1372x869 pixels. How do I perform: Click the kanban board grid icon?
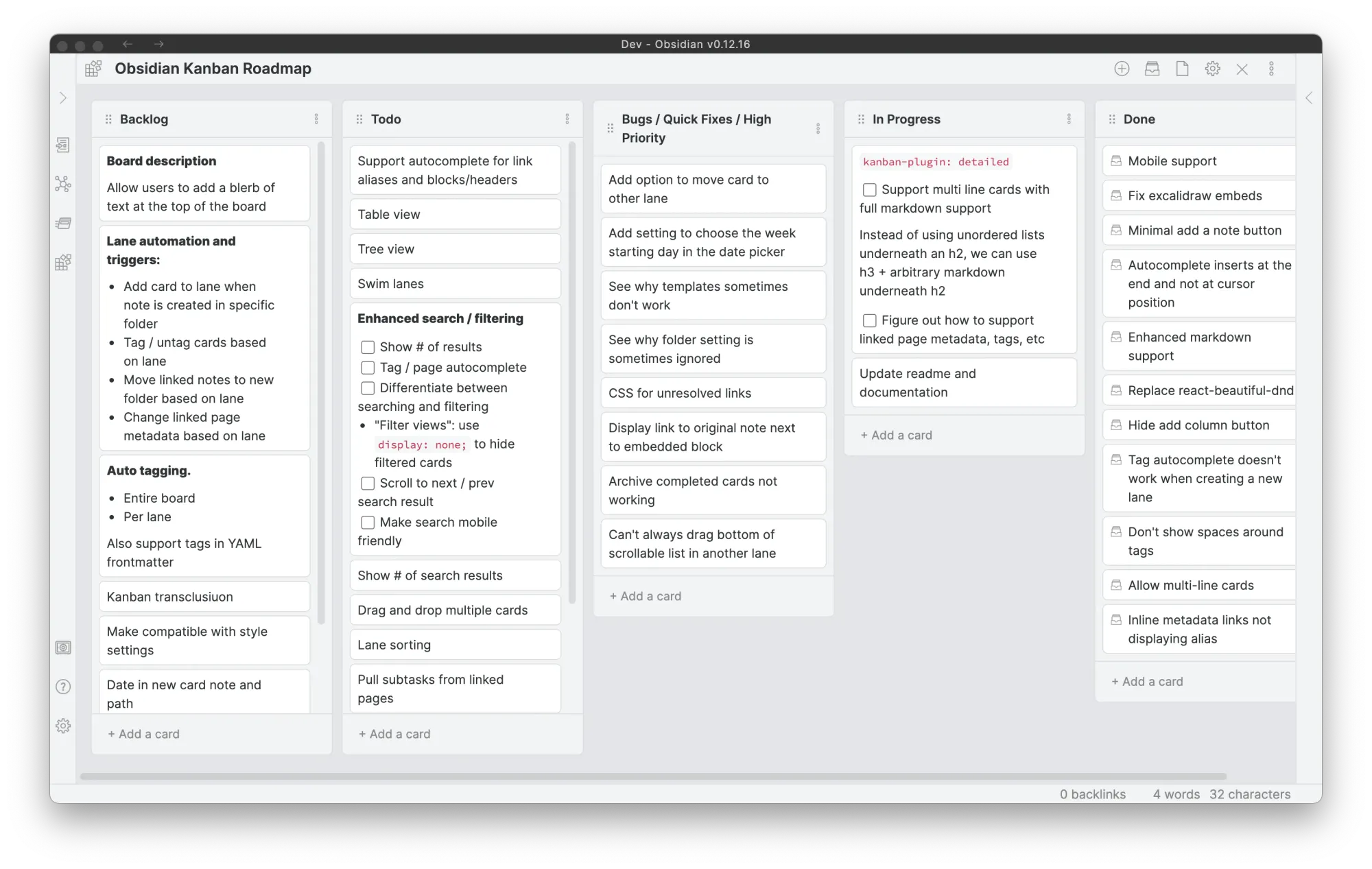pyautogui.click(x=93, y=68)
